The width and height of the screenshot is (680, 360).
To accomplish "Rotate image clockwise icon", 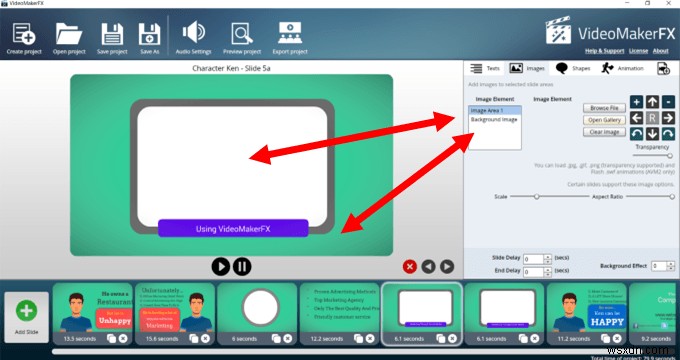I will coord(668,133).
